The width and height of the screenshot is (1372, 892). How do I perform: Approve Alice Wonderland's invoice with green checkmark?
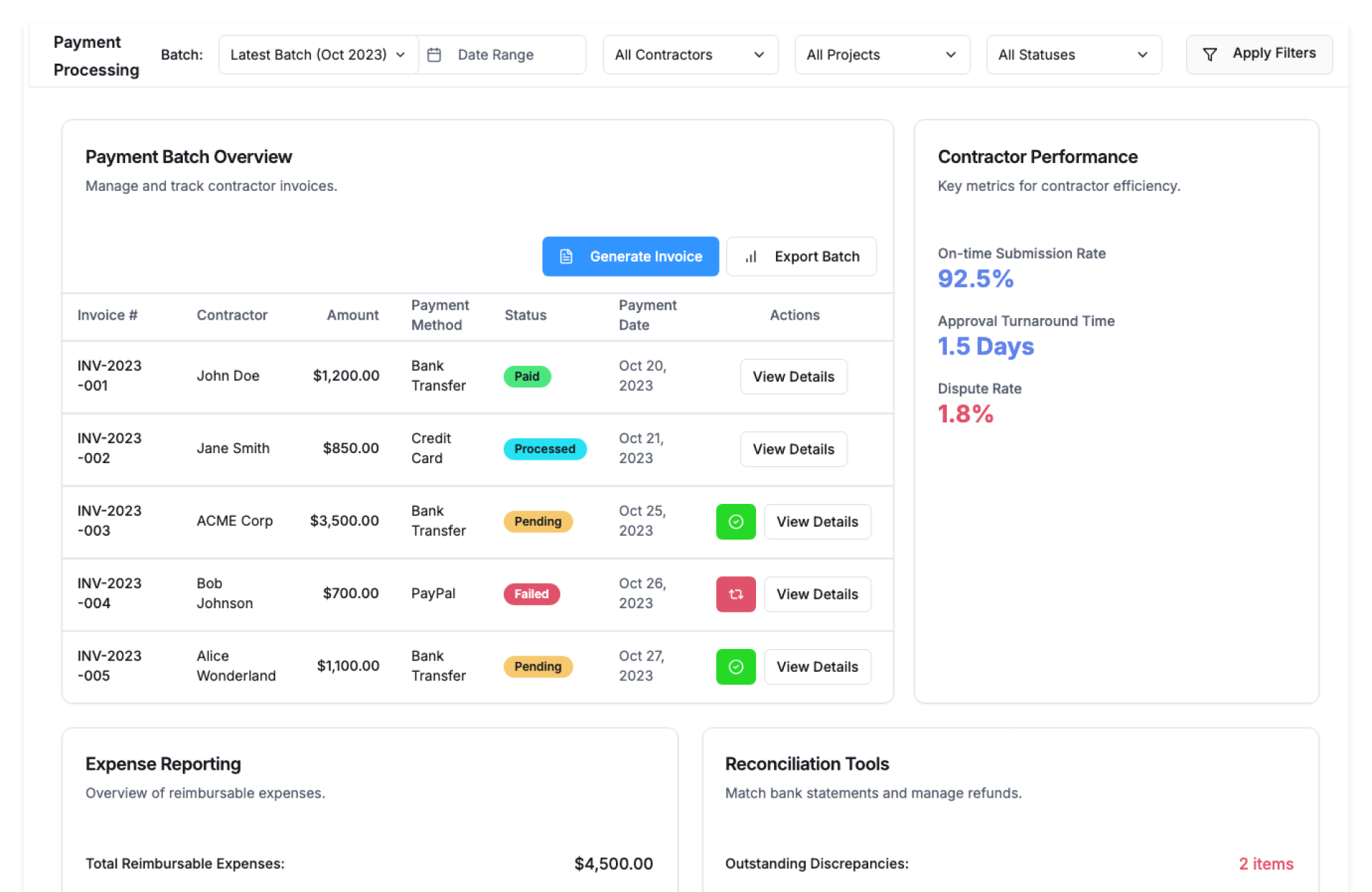pyautogui.click(x=735, y=667)
